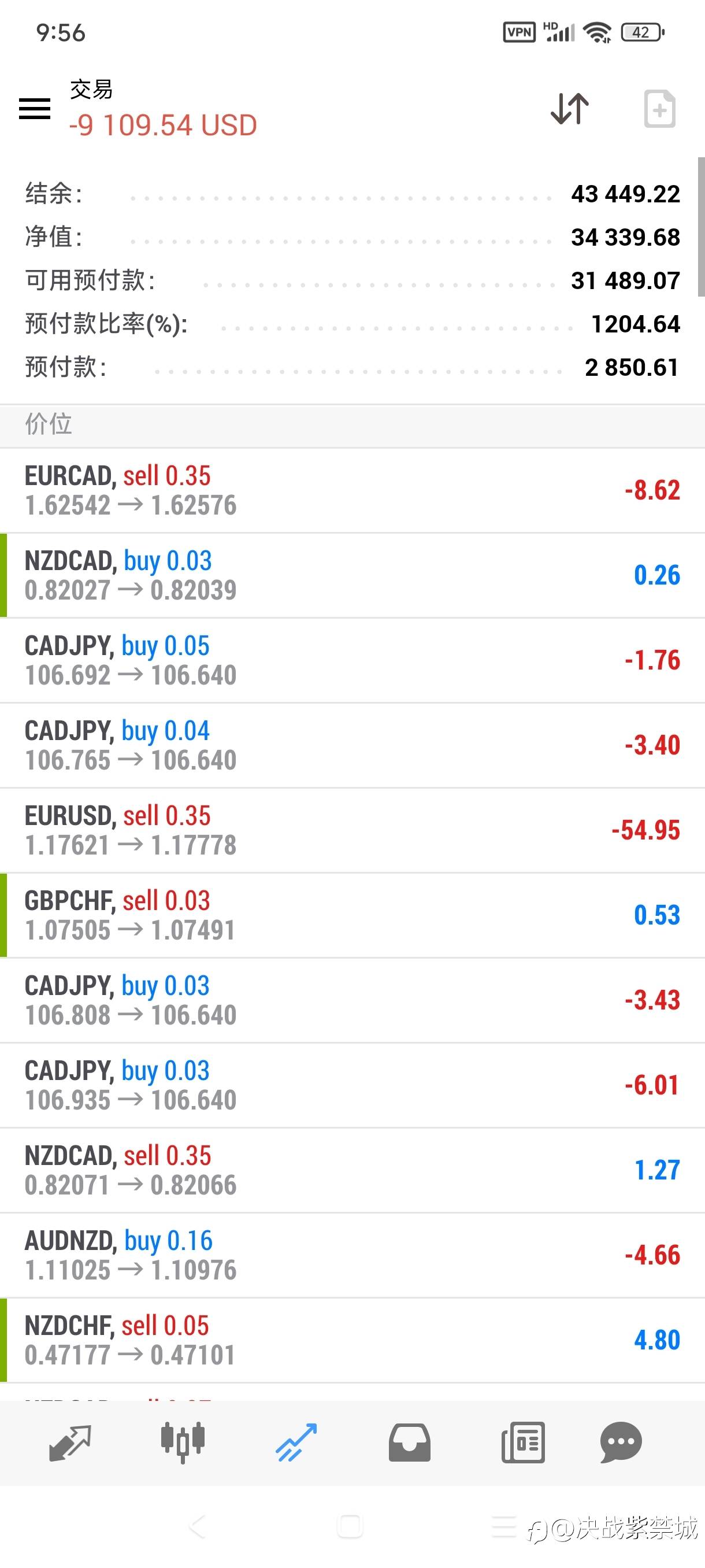
Task: Open the Chat messages bubble tab
Action: [621, 1442]
